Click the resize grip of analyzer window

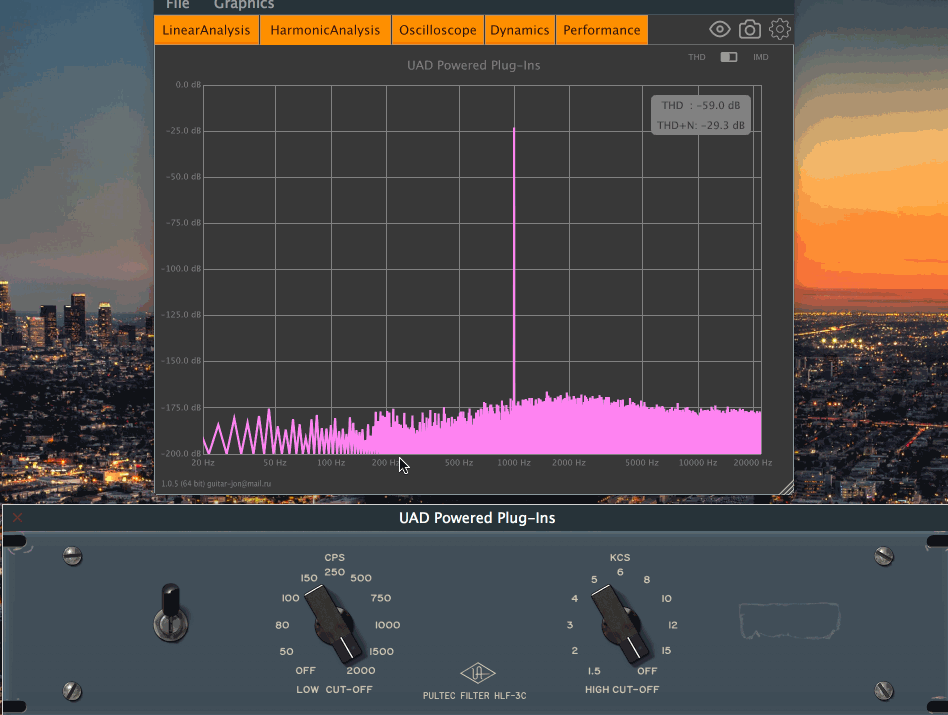(x=786, y=488)
